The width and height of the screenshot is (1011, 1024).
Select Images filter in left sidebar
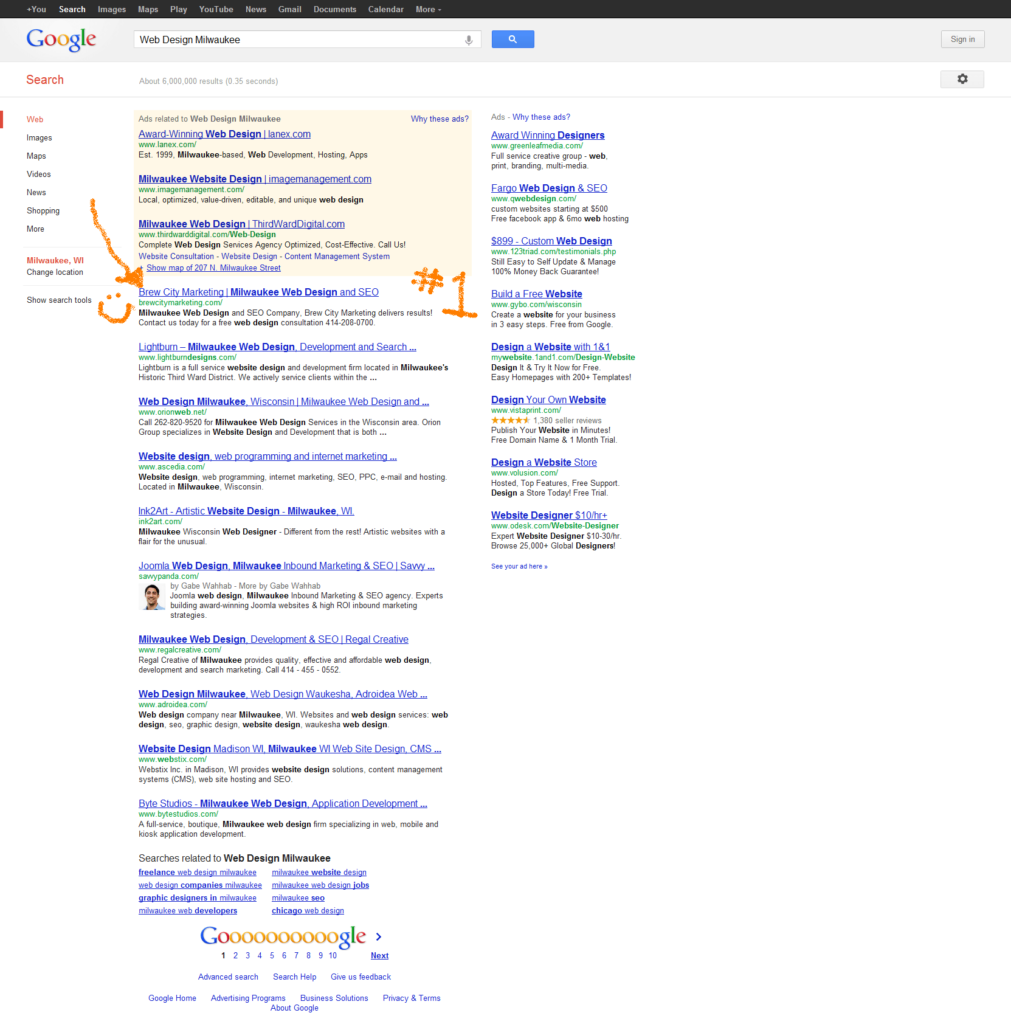click(x=39, y=138)
